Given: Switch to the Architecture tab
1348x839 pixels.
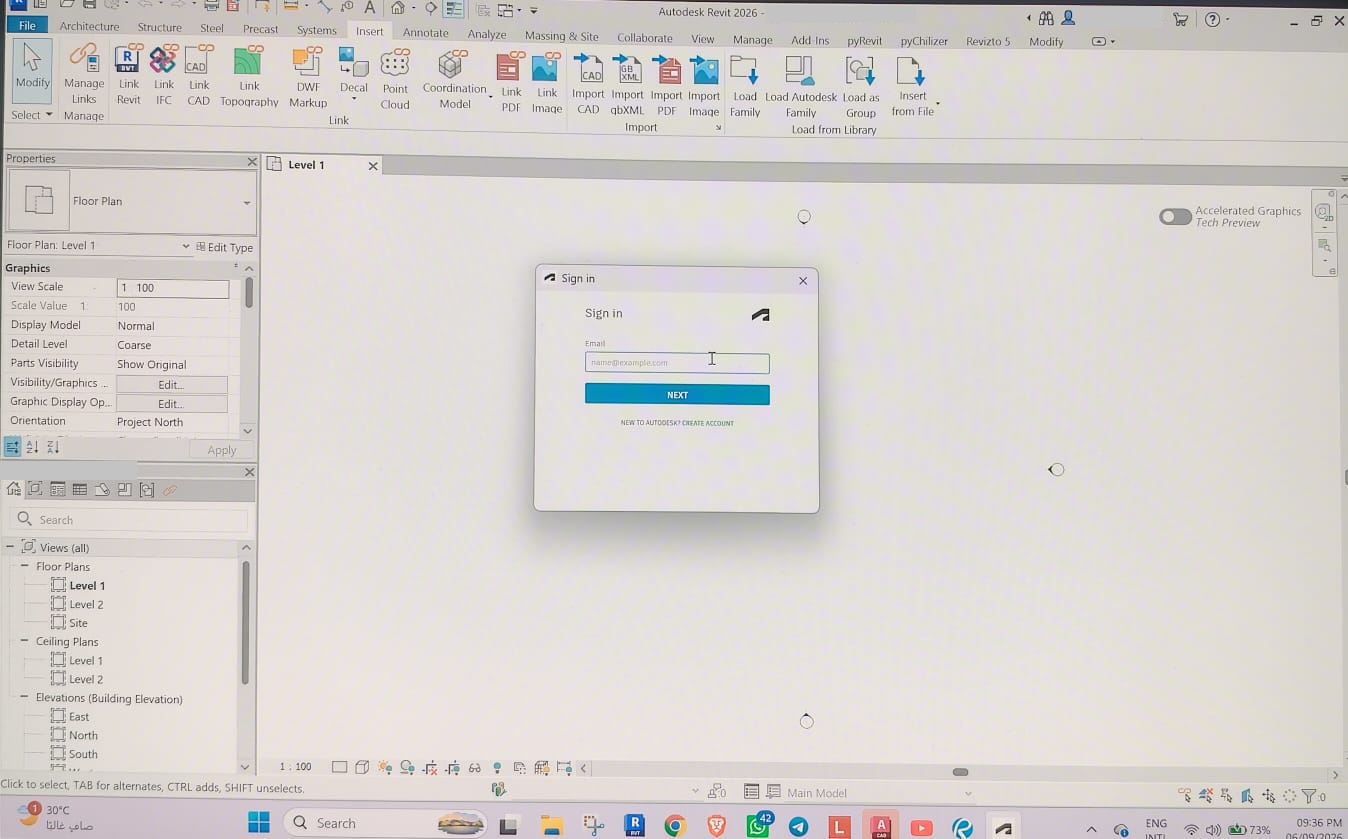Looking at the screenshot, I should point(89,27).
